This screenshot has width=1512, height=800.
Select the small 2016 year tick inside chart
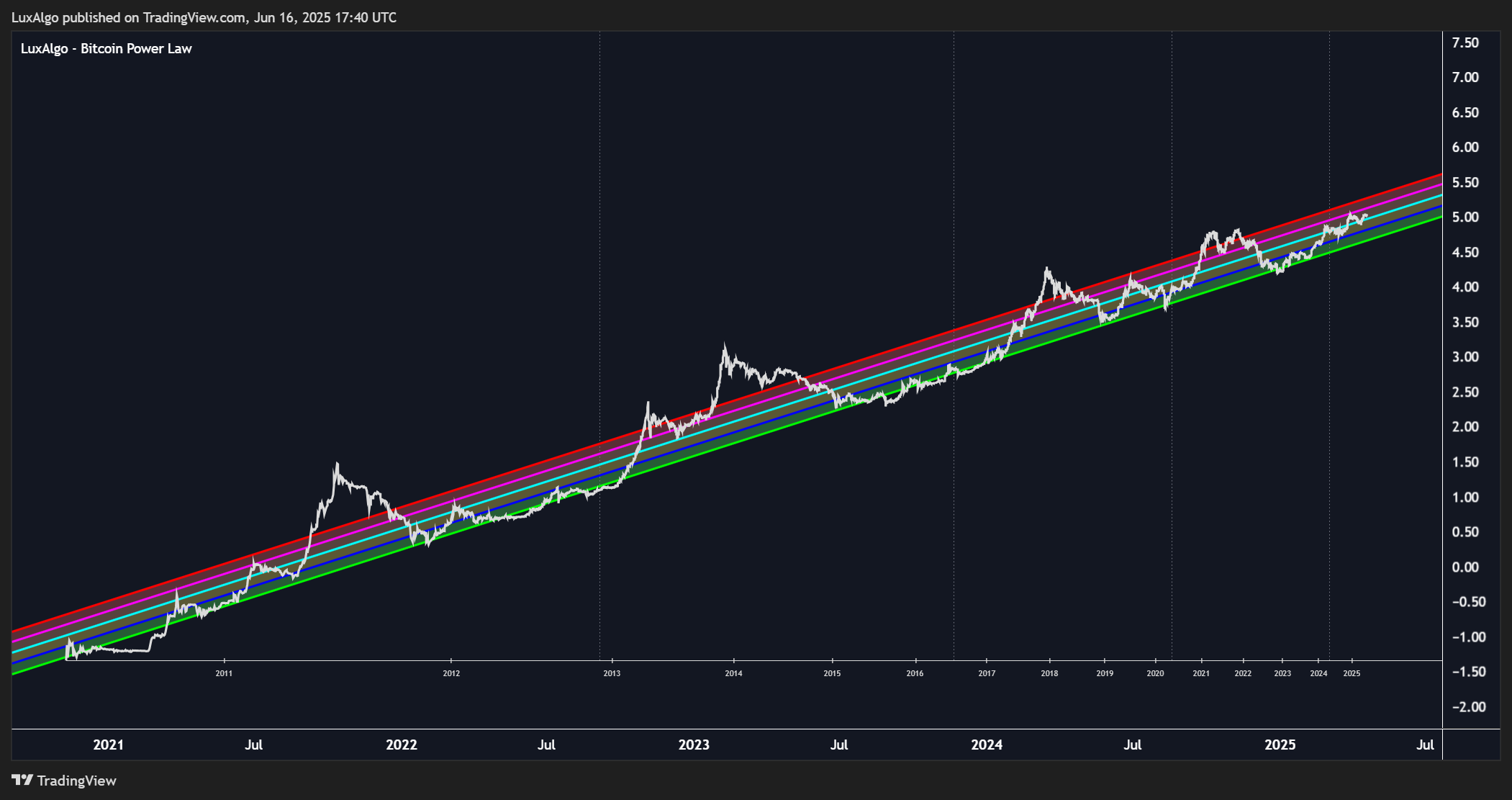915,673
